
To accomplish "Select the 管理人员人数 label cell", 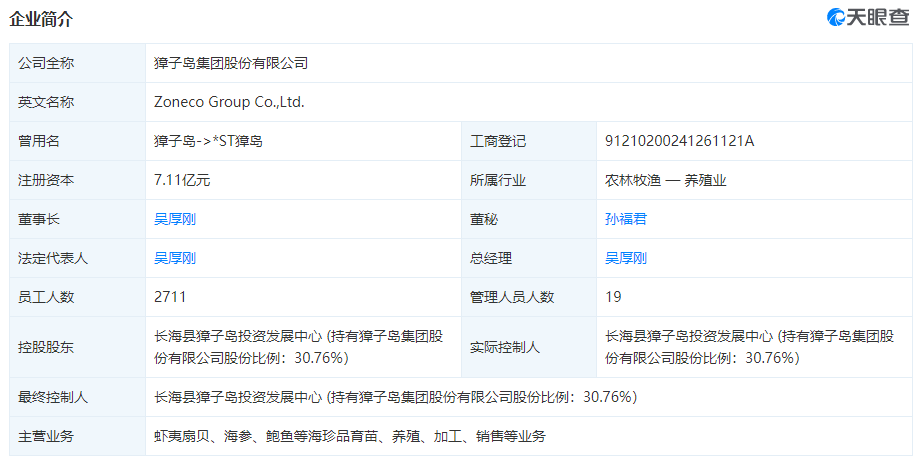I will (529, 297).
